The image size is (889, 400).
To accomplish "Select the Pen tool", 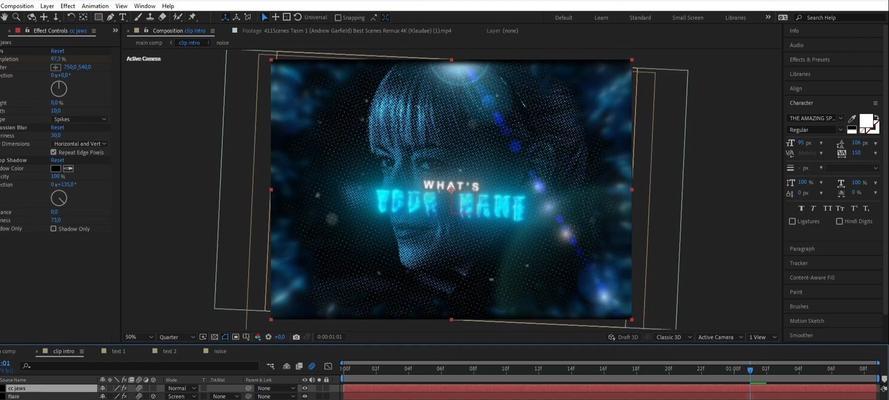I will click(x=110, y=17).
